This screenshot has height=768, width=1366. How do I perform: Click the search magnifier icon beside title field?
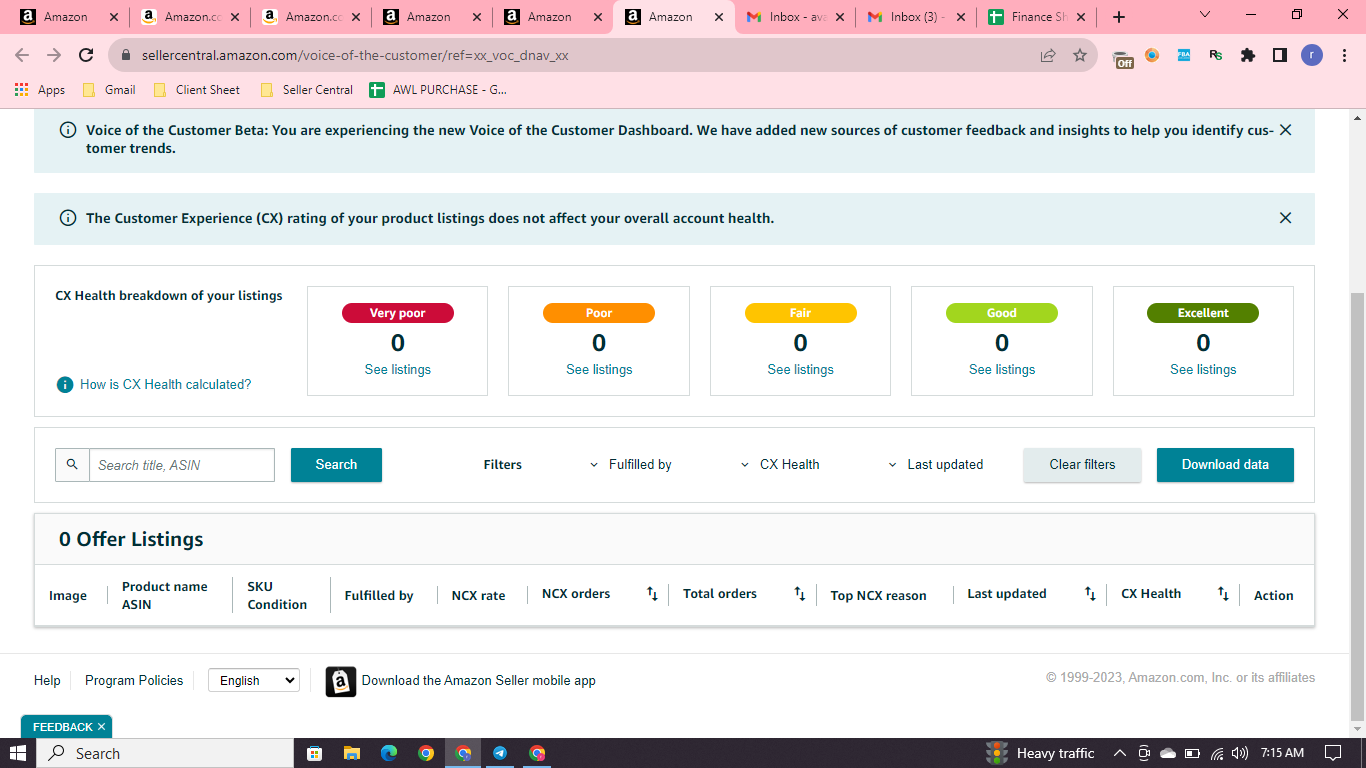(x=72, y=465)
